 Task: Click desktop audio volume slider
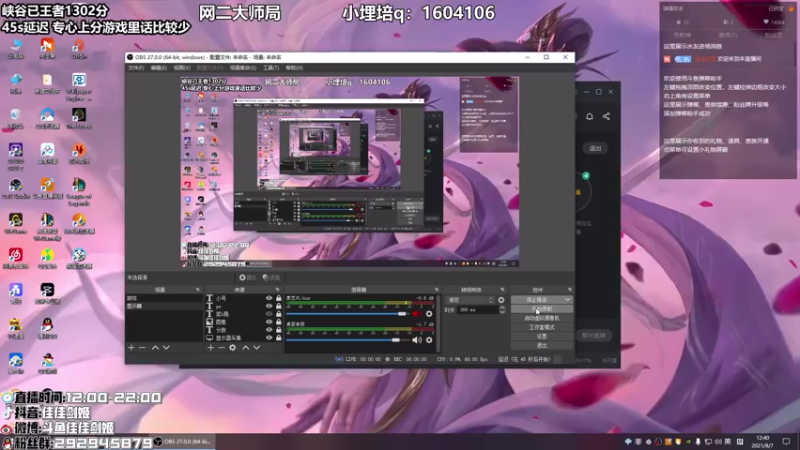[347, 340]
